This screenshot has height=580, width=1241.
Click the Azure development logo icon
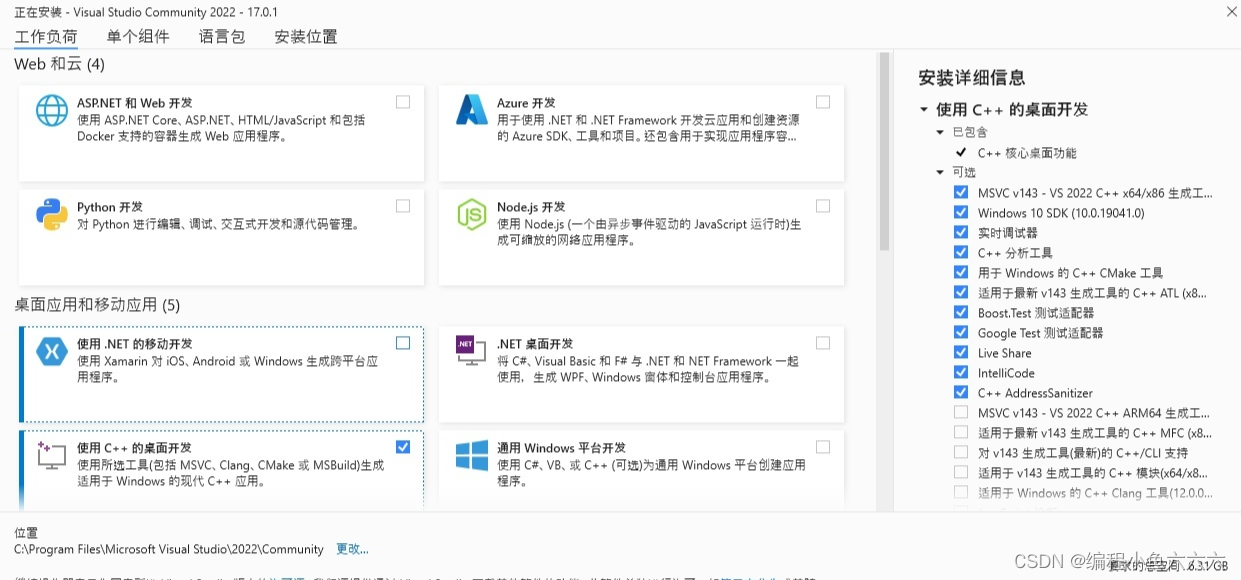(471, 110)
